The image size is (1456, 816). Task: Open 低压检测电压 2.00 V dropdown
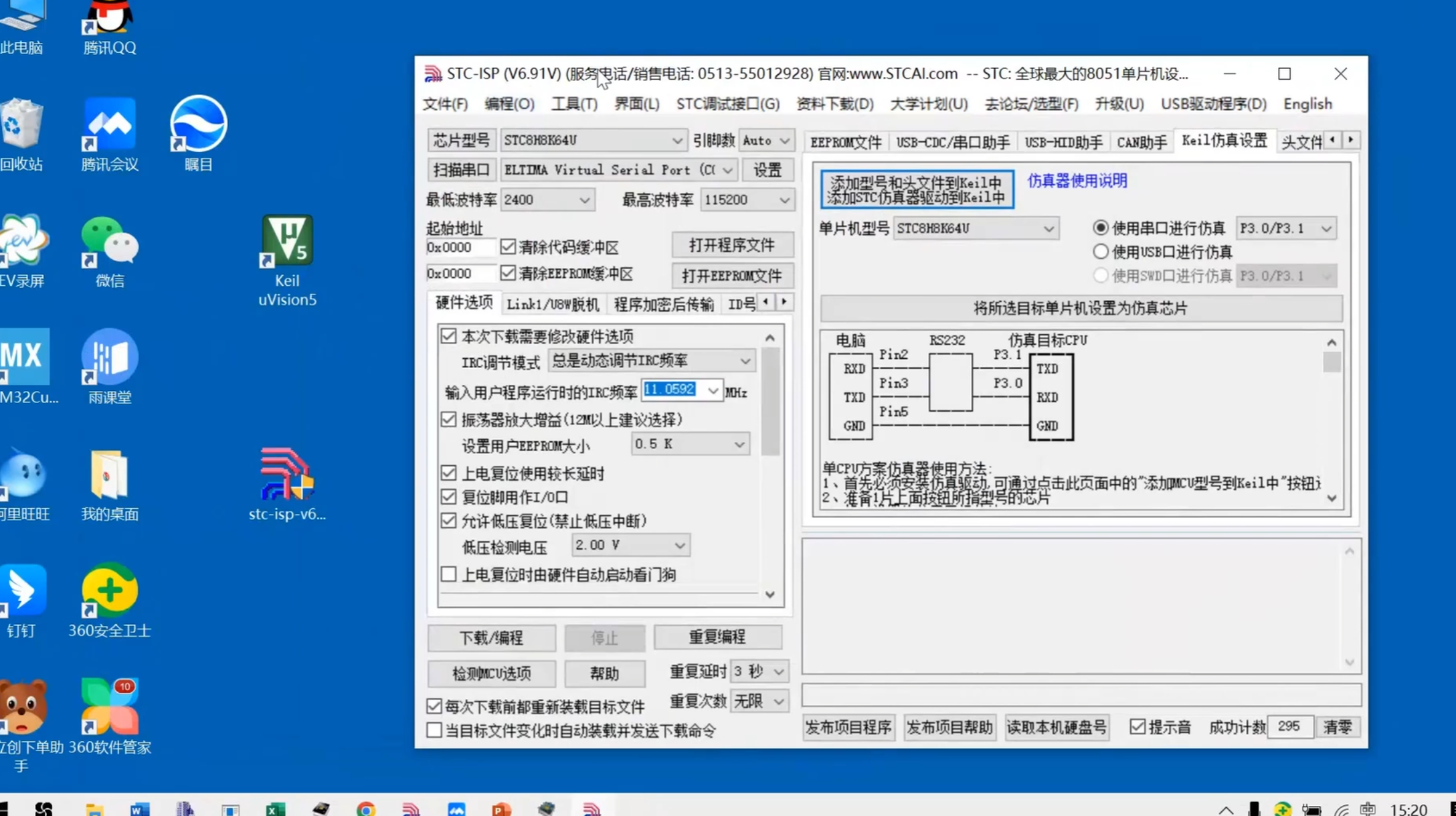[x=630, y=546]
